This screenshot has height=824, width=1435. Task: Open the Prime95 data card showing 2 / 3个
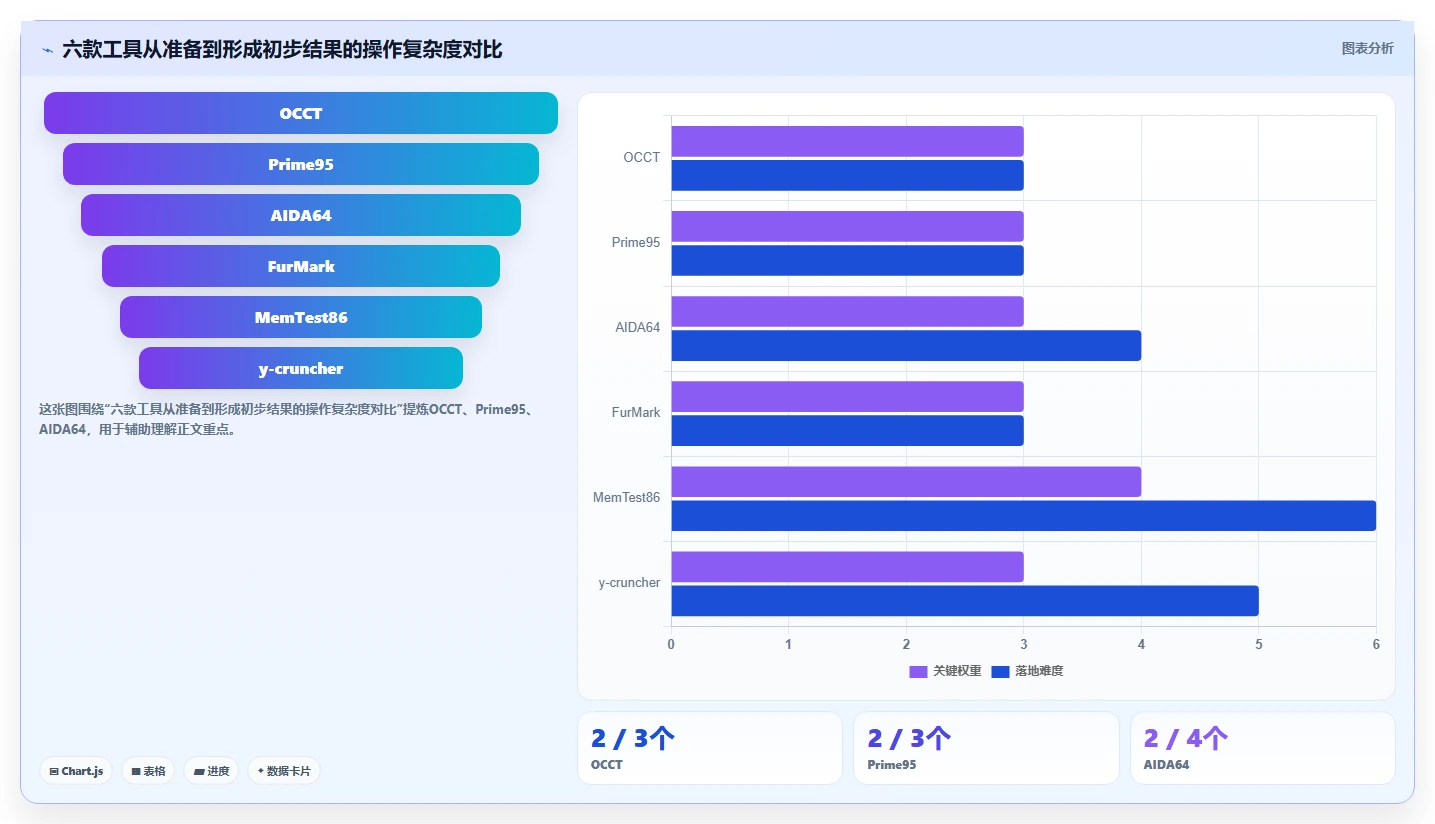tap(986, 748)
